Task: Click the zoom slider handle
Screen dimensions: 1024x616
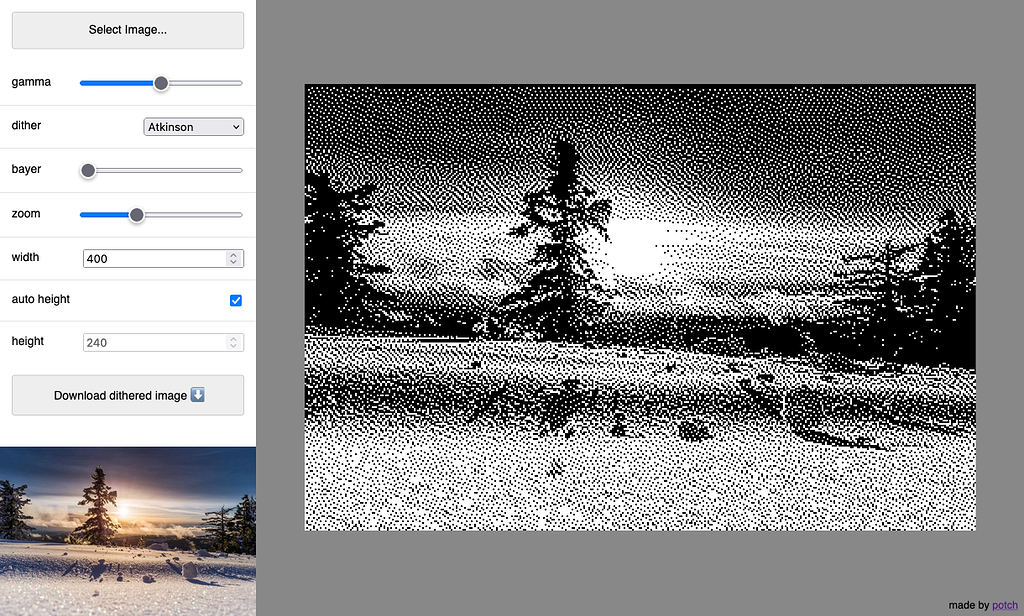Action: [x=136, y=215]
